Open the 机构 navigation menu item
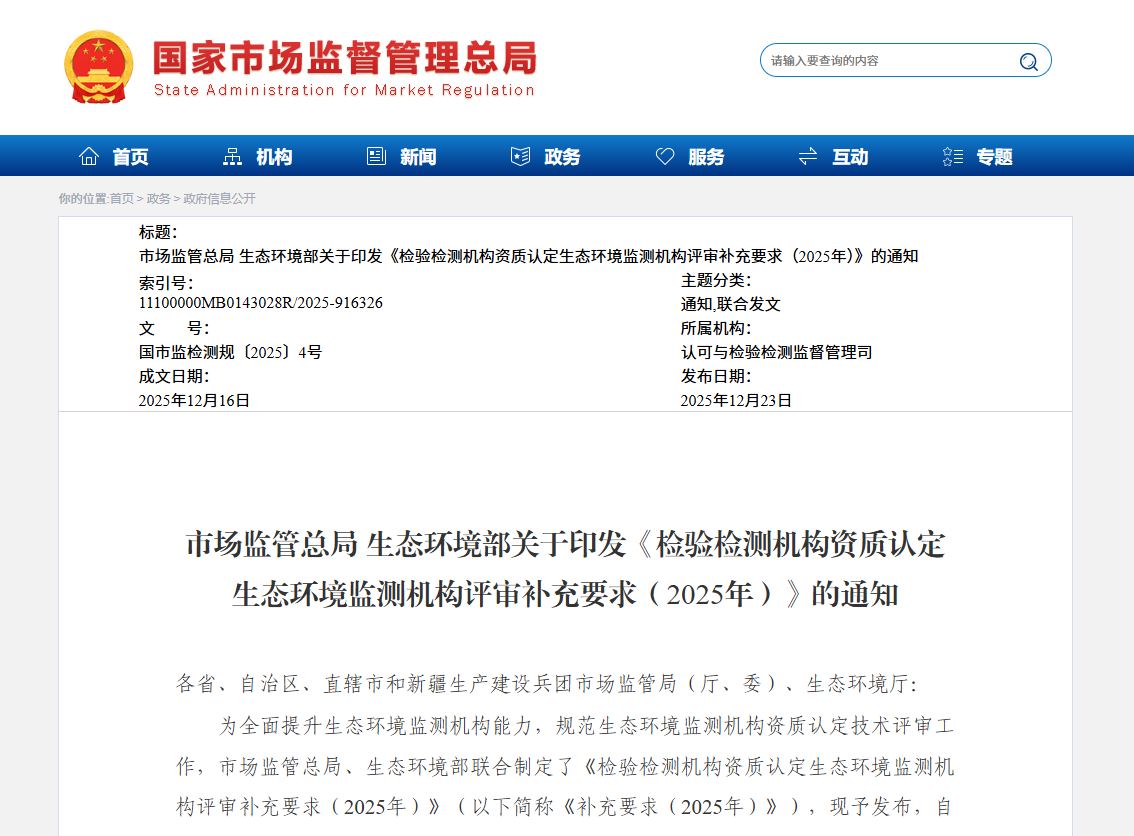The image size is (1134, 836). (274, 157)
